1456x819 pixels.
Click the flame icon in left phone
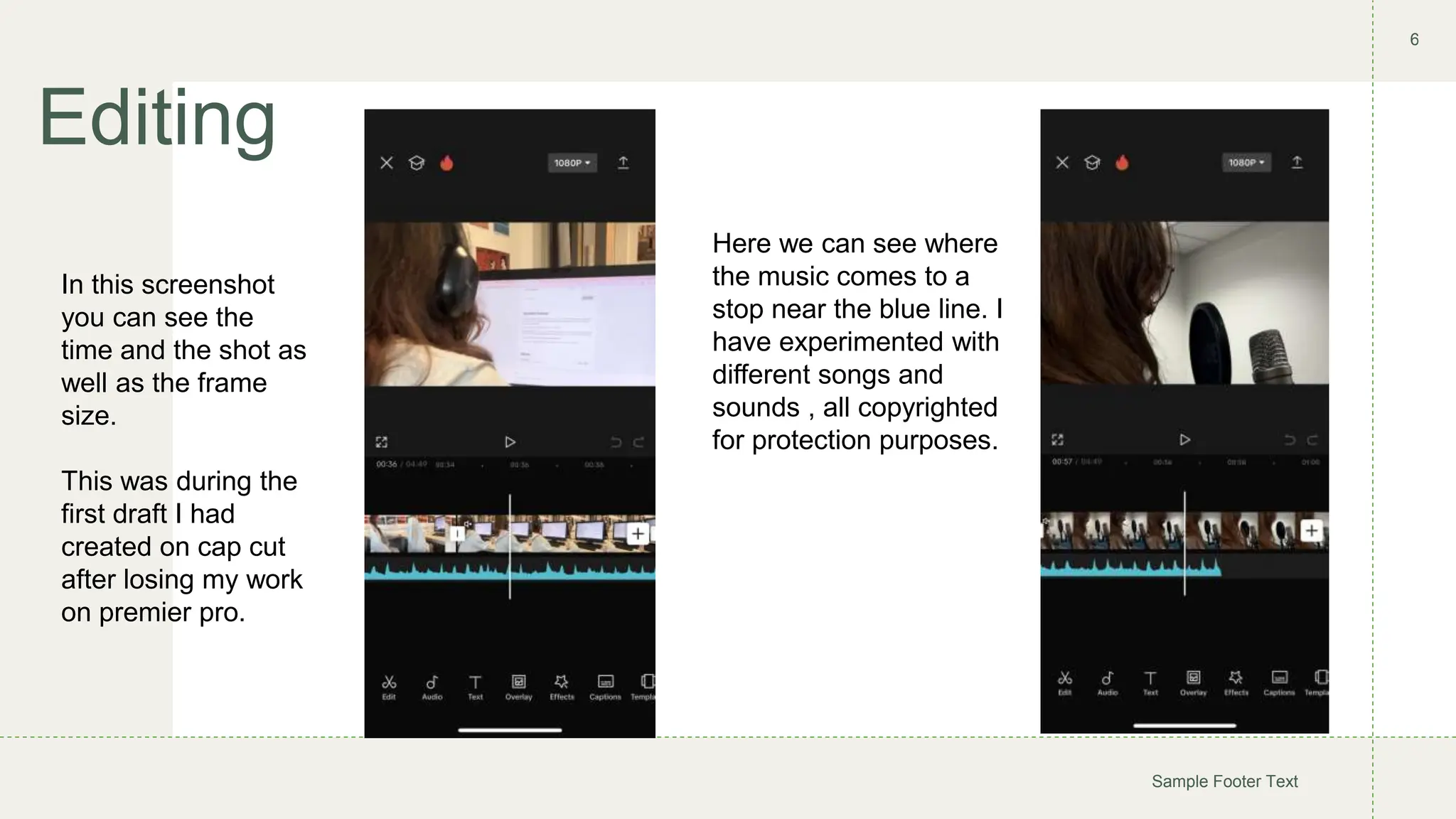click(x=446, y=163)
